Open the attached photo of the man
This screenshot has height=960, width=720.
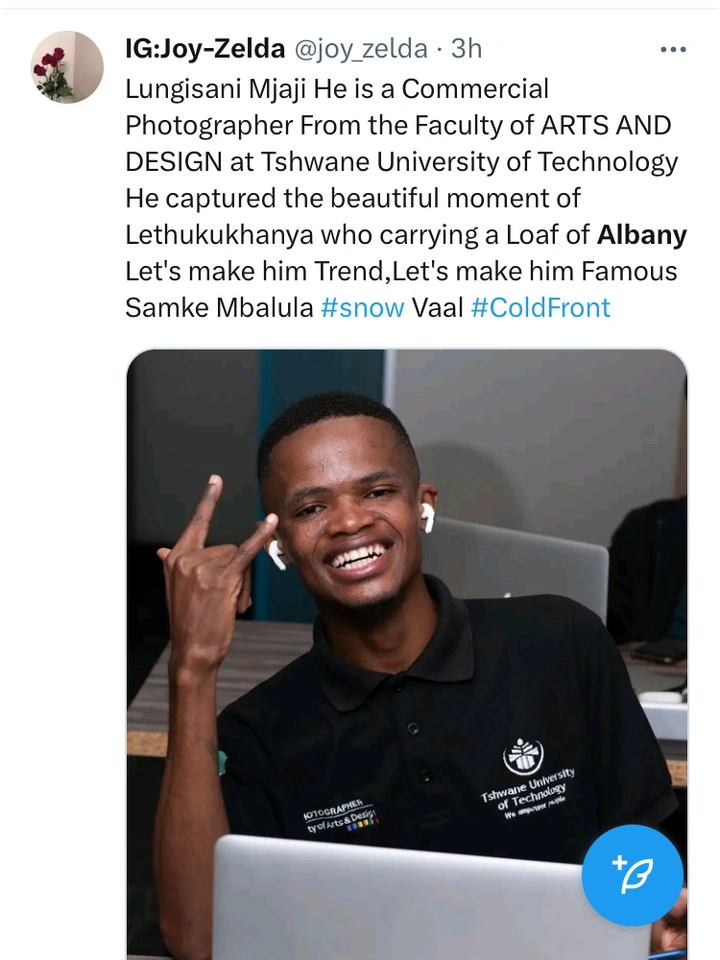pyautogui.click(x=407, y=654)
